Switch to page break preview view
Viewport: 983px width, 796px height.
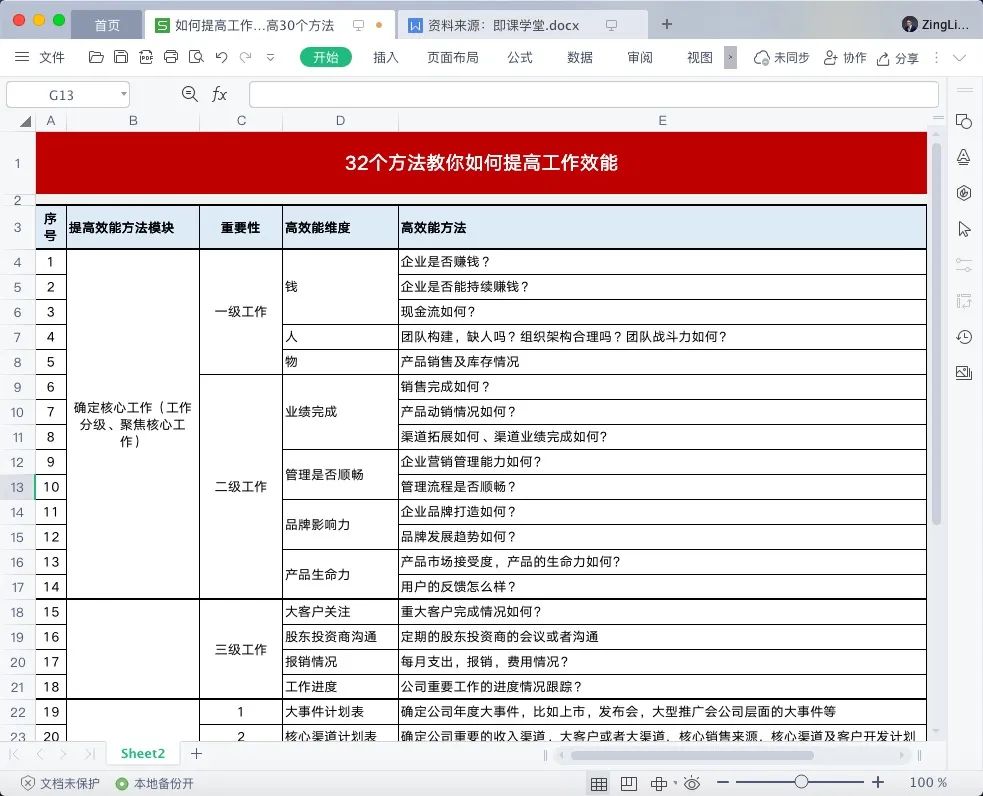pyautogui.click(x=630, y=783)
